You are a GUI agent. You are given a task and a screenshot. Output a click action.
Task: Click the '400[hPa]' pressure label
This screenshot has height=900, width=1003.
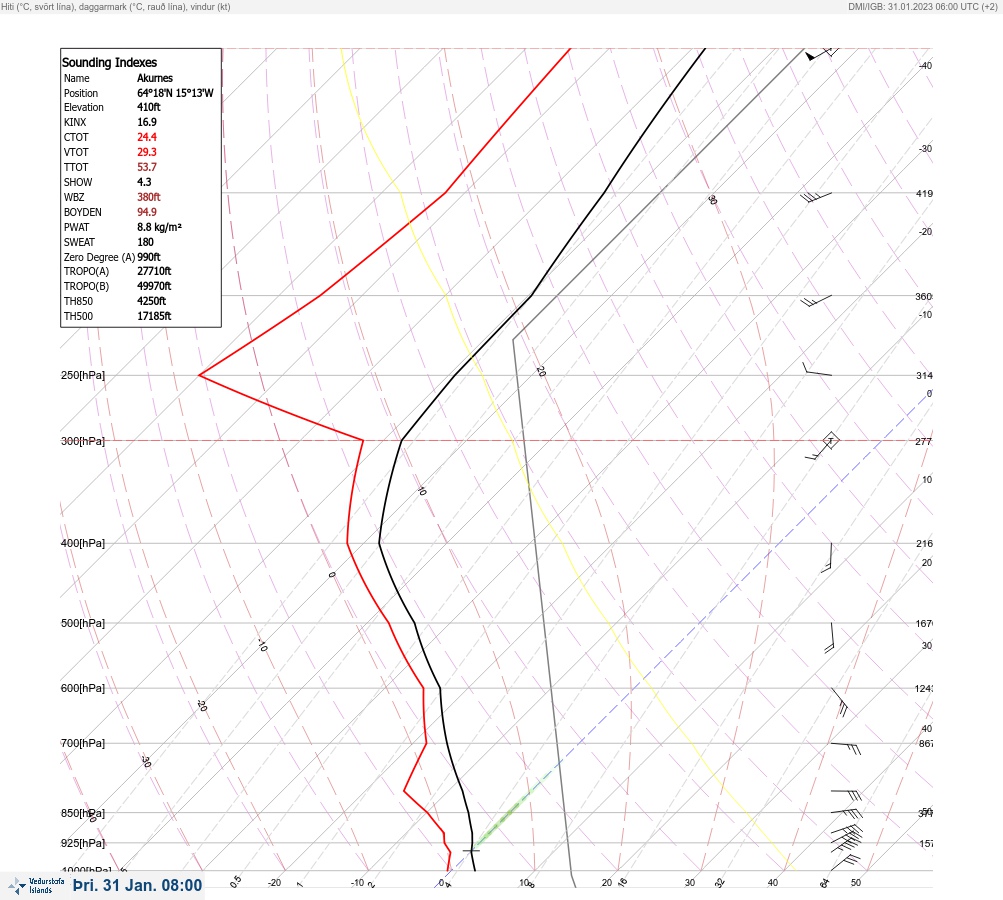coord(83,543)
